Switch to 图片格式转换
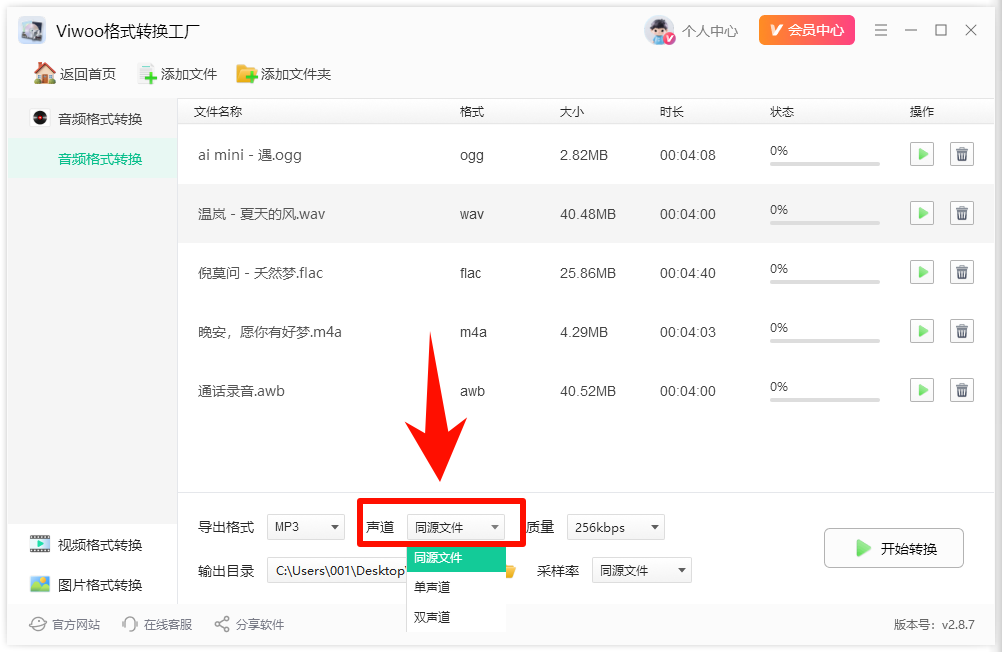Viewport: 1002px width, 652px height. [x=86, y=584]
